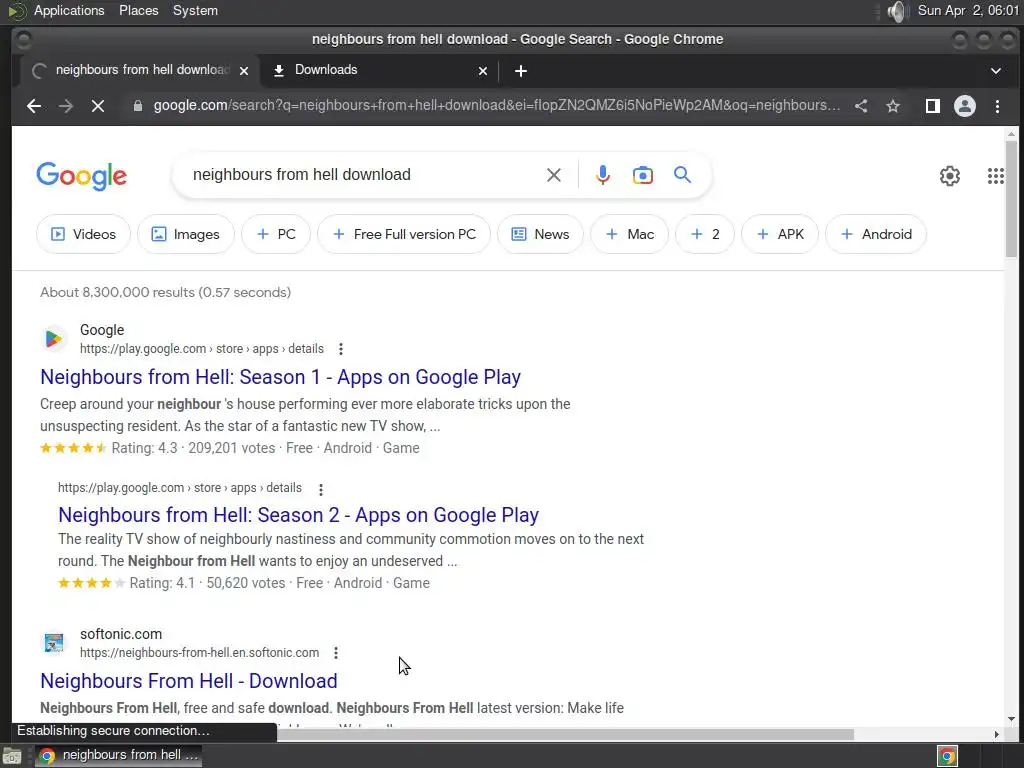Filter results by Videos
Viewport: 1024px width, 768px height.
coord(84,234)
